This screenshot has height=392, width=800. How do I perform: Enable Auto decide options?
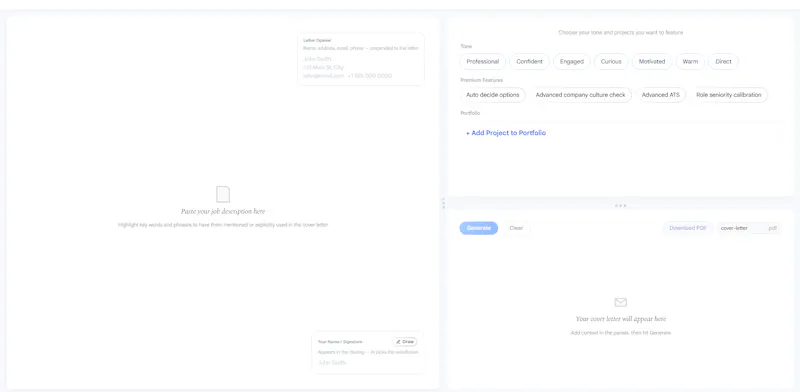click(493, 95)
